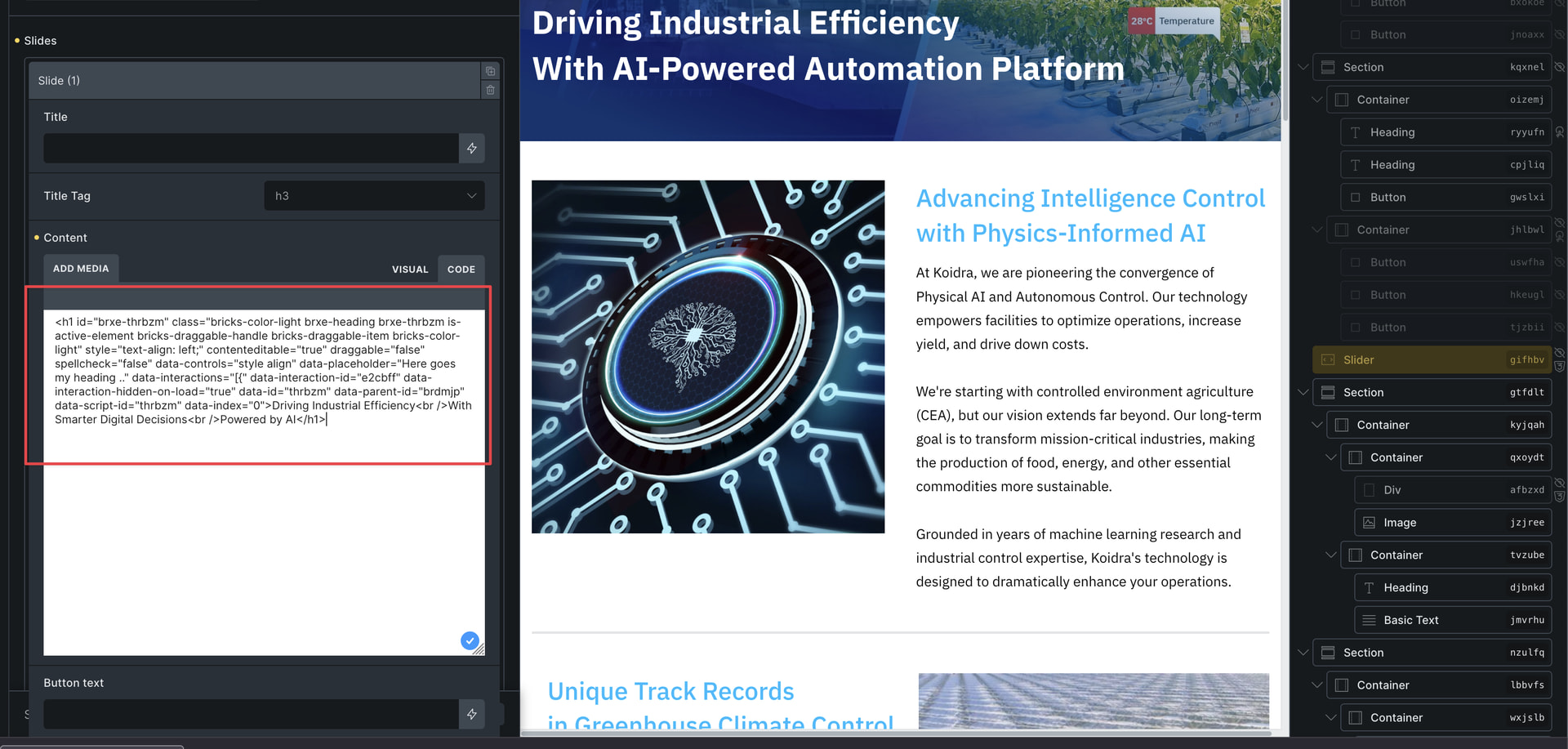1568x749 pixels.
Task: Click the 28°C Temperature badge in hero
Action: click(1174, 21)
